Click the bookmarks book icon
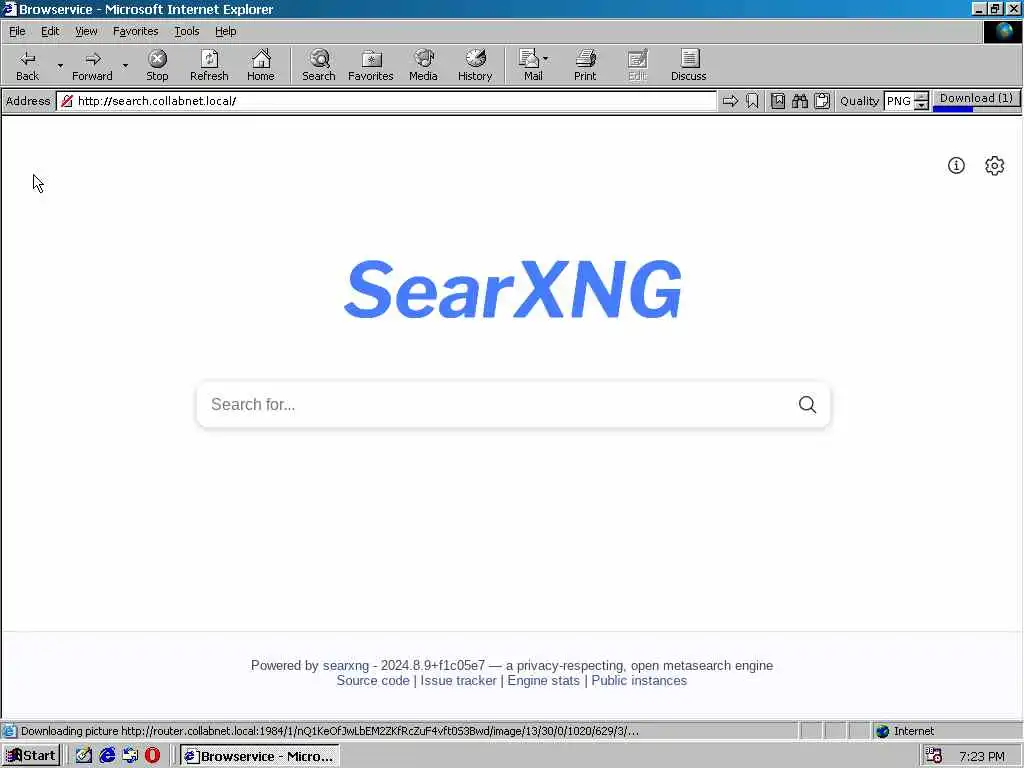1024x768 pixels. point(778,101)
